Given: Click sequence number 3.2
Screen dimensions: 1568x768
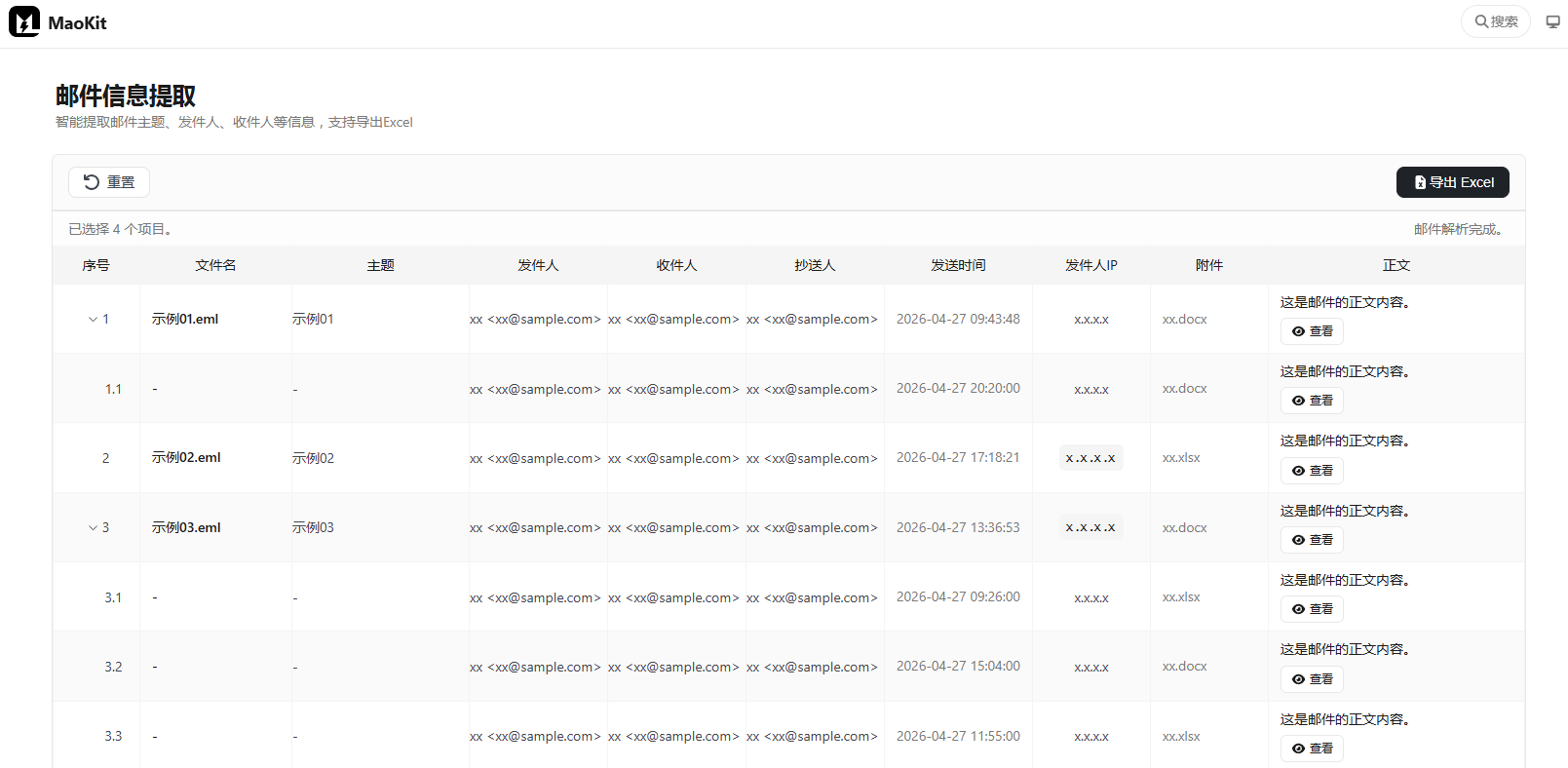Looking at the screenshot, I should pos(113,667).
